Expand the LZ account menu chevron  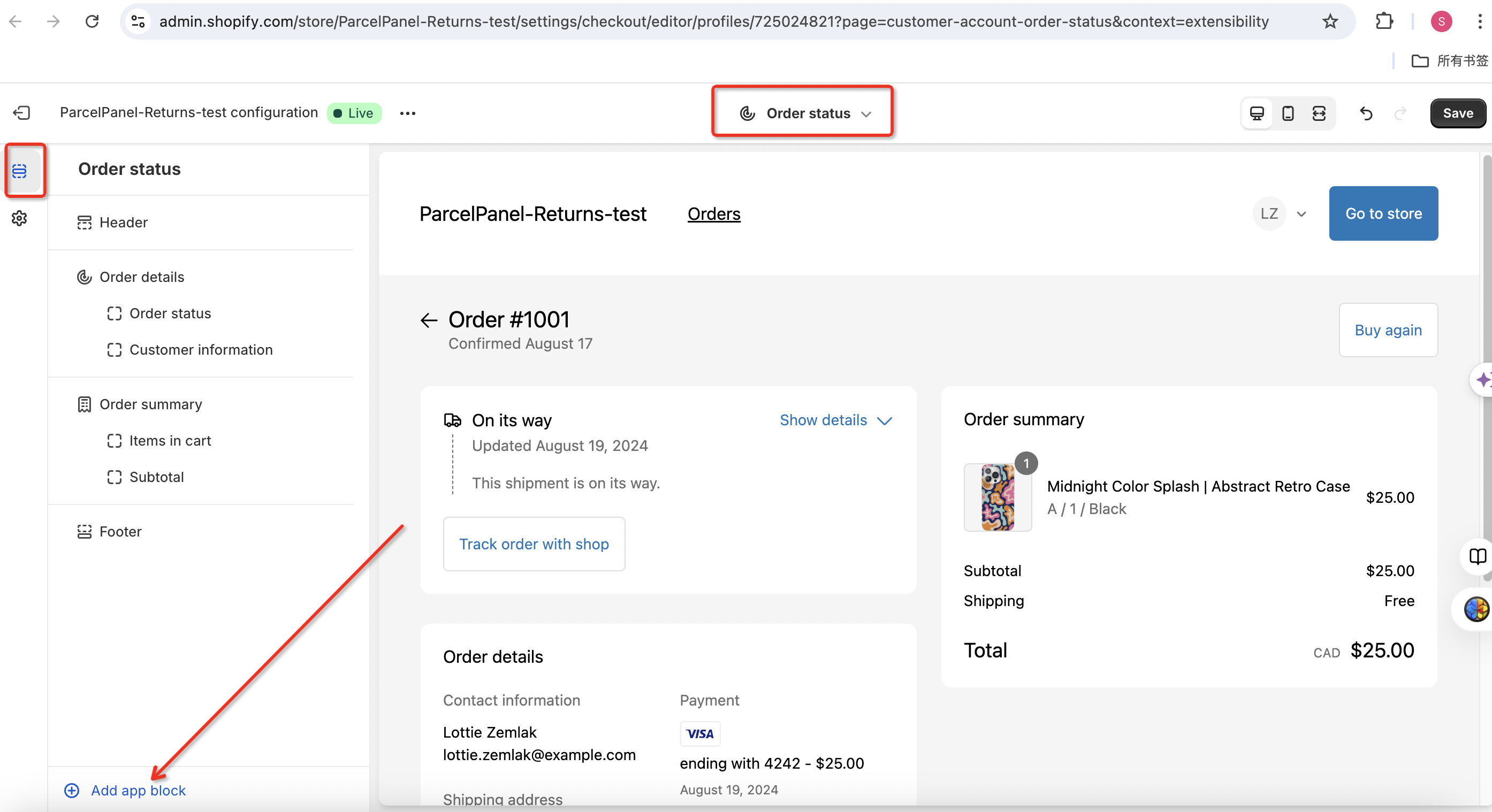[1301, 214]
